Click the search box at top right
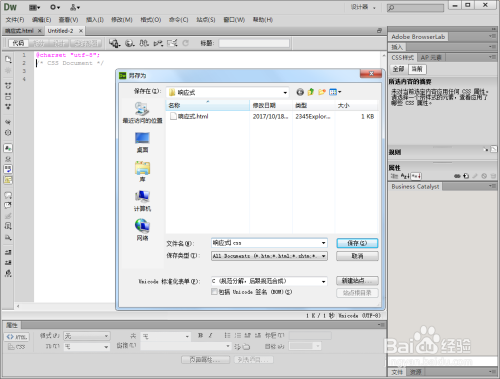 pos(415,8)
